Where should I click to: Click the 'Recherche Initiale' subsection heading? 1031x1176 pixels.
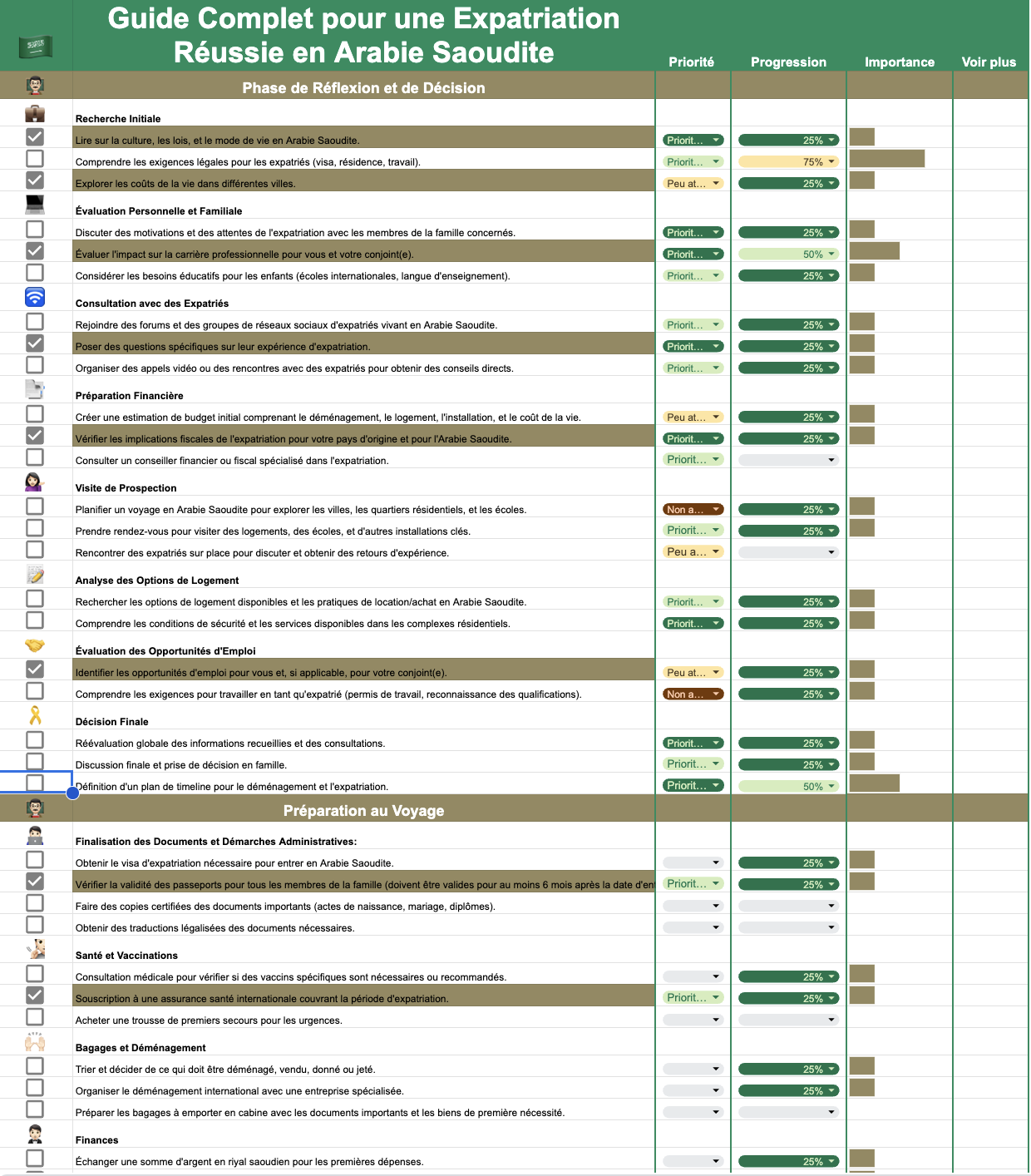click(118, 119)
